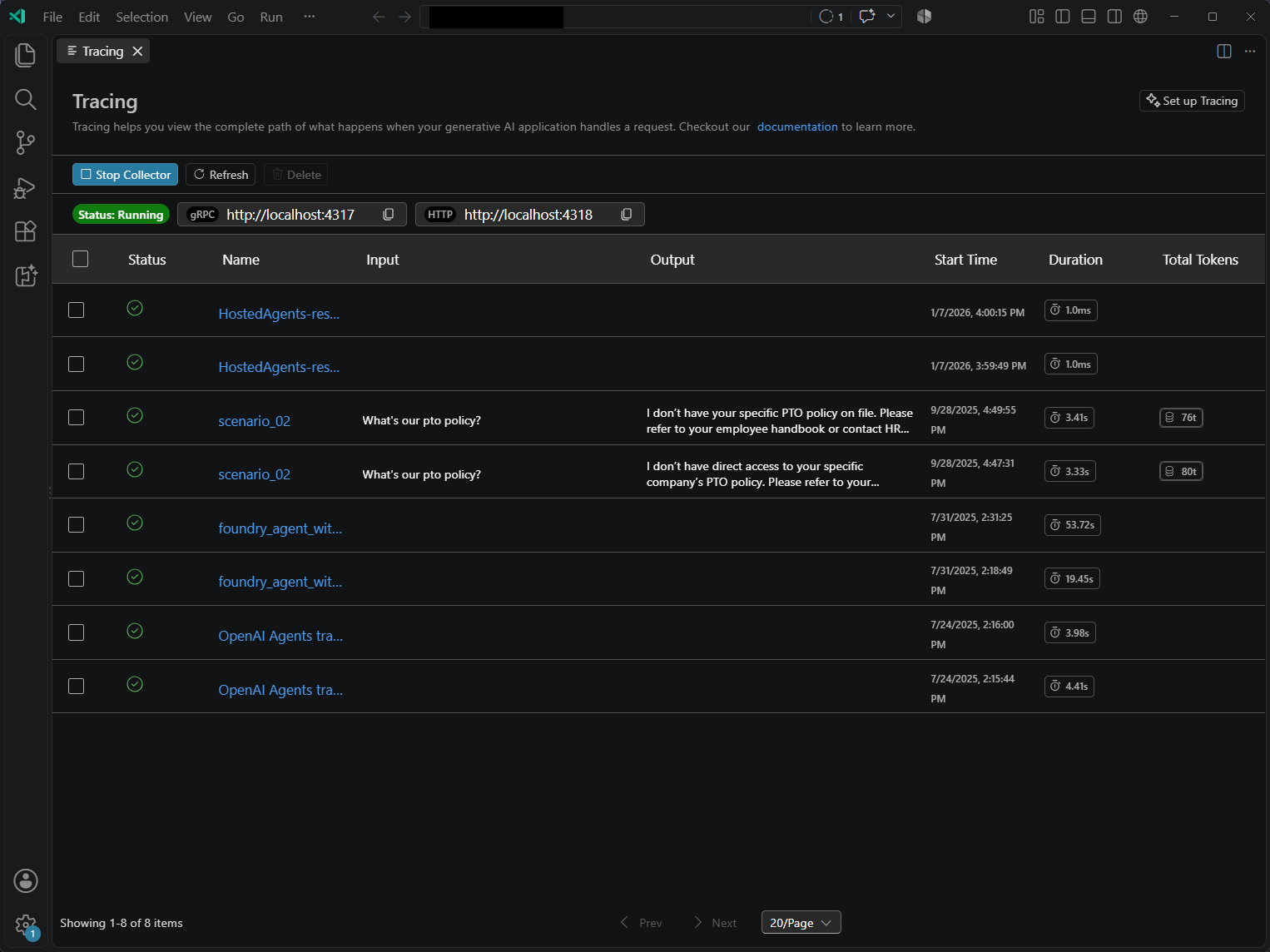Go back with the left arrow
Screen dimensions: 1270x952
coord(380,17)
